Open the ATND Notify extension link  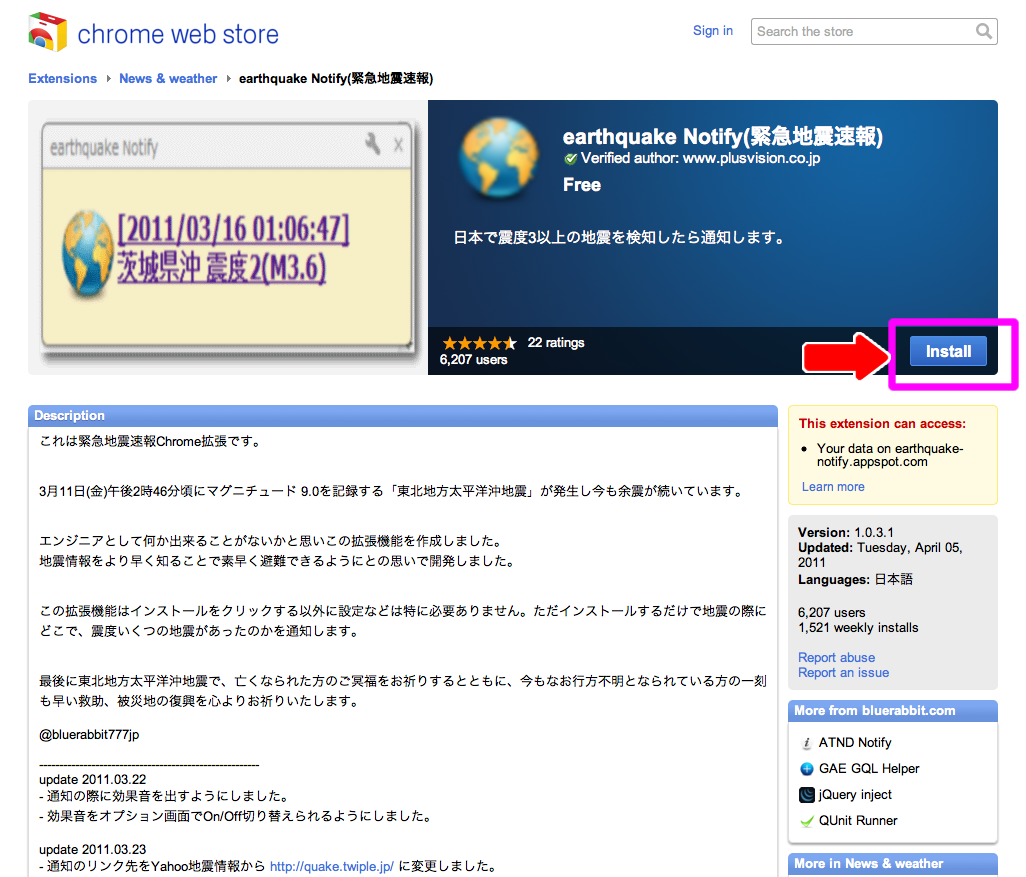pyautogui.click(x=855, y=743)
